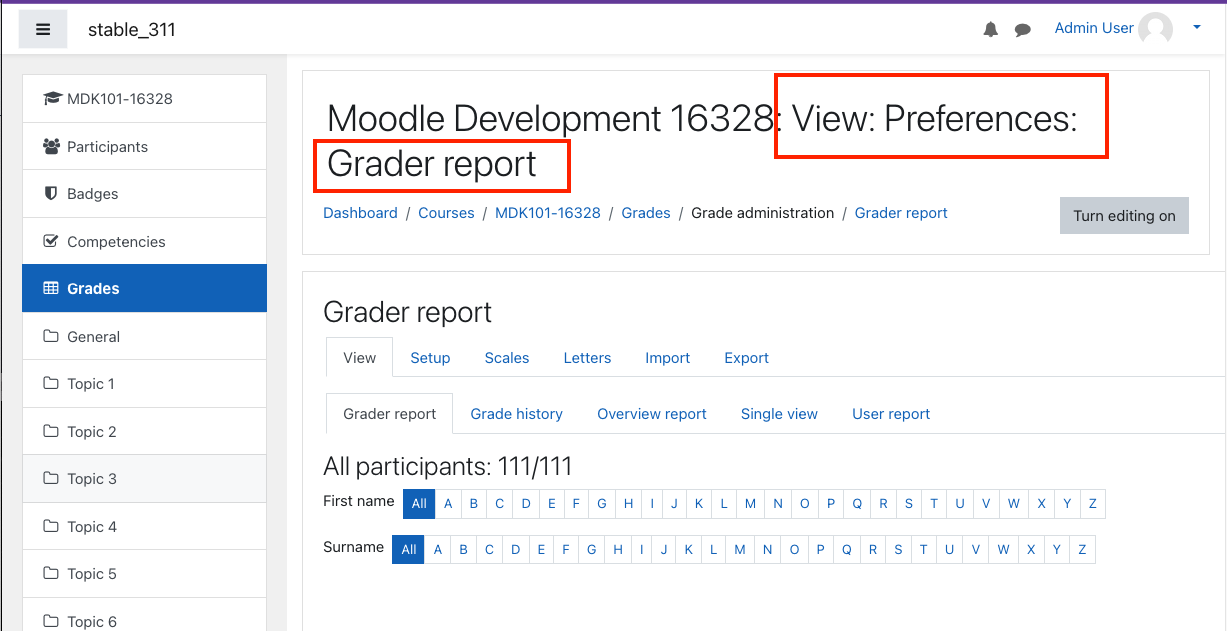This screenshot has width=1227, height=631.
Task: Switch to the Letters tab
Action: tap(587, 358)
